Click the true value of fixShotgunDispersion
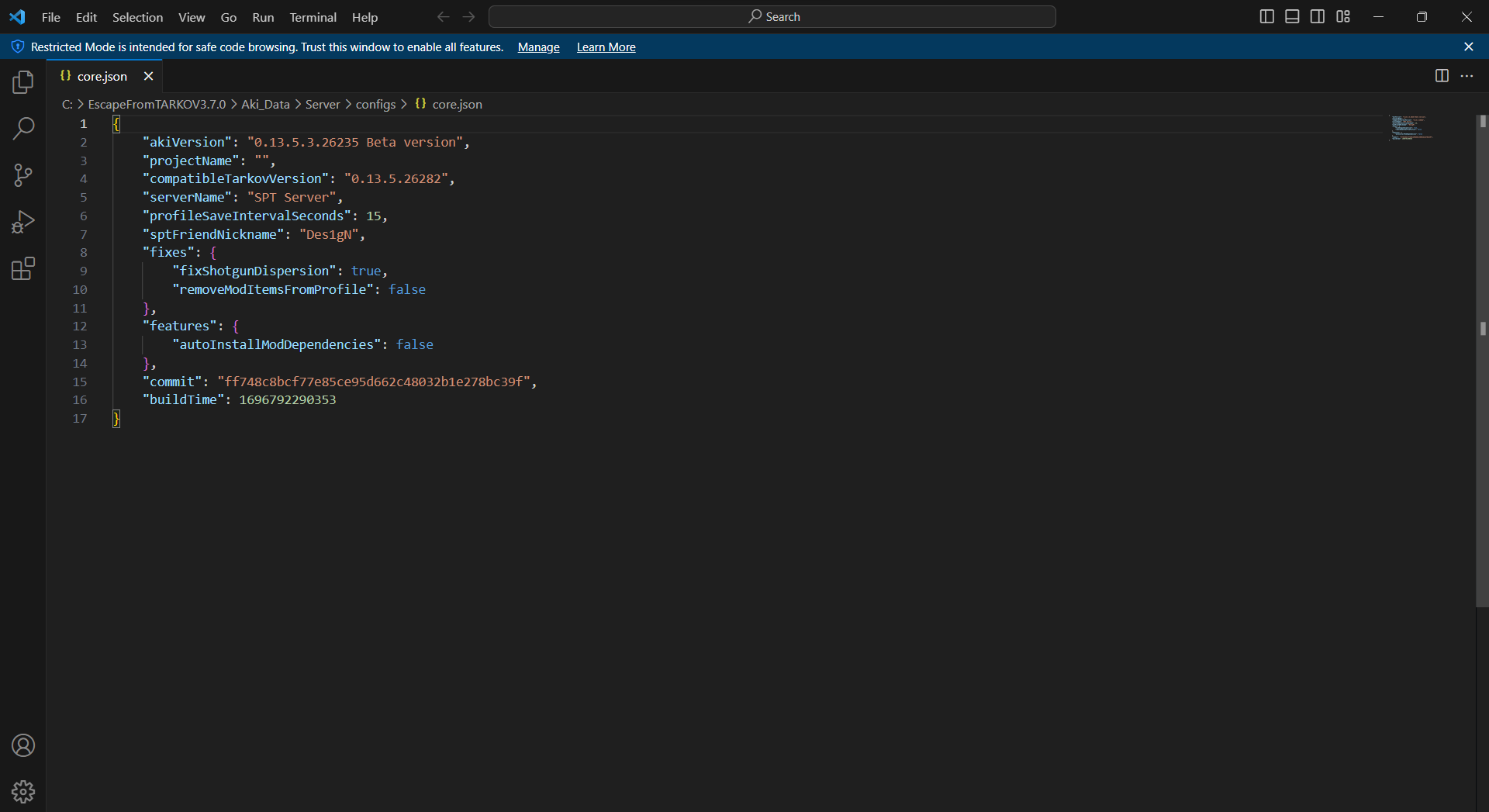This screenshot has width=1489, height=812. 366,271
